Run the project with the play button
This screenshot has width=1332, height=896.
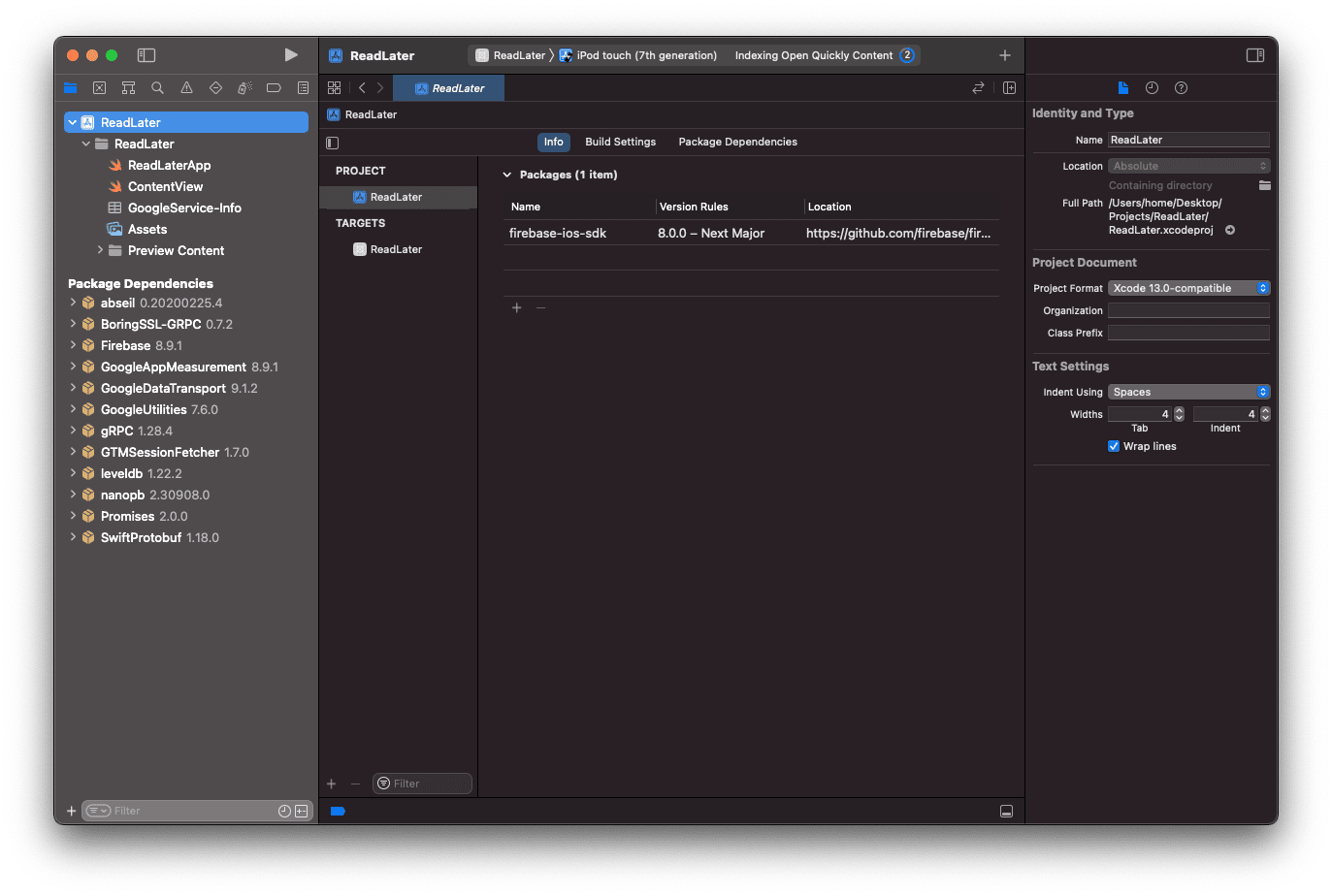pos(291,55)
